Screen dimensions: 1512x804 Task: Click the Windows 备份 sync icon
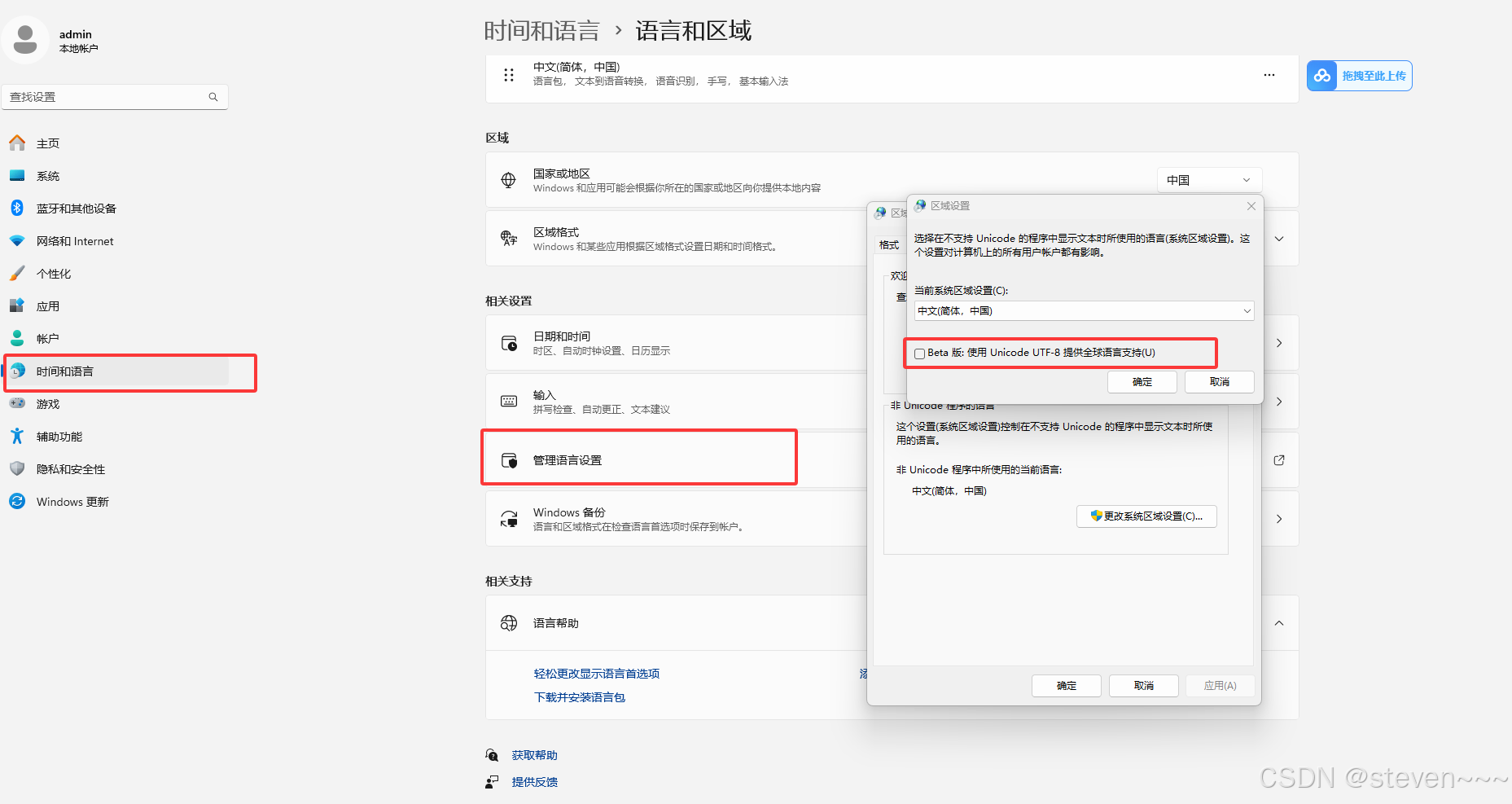[x=509, y=519]
